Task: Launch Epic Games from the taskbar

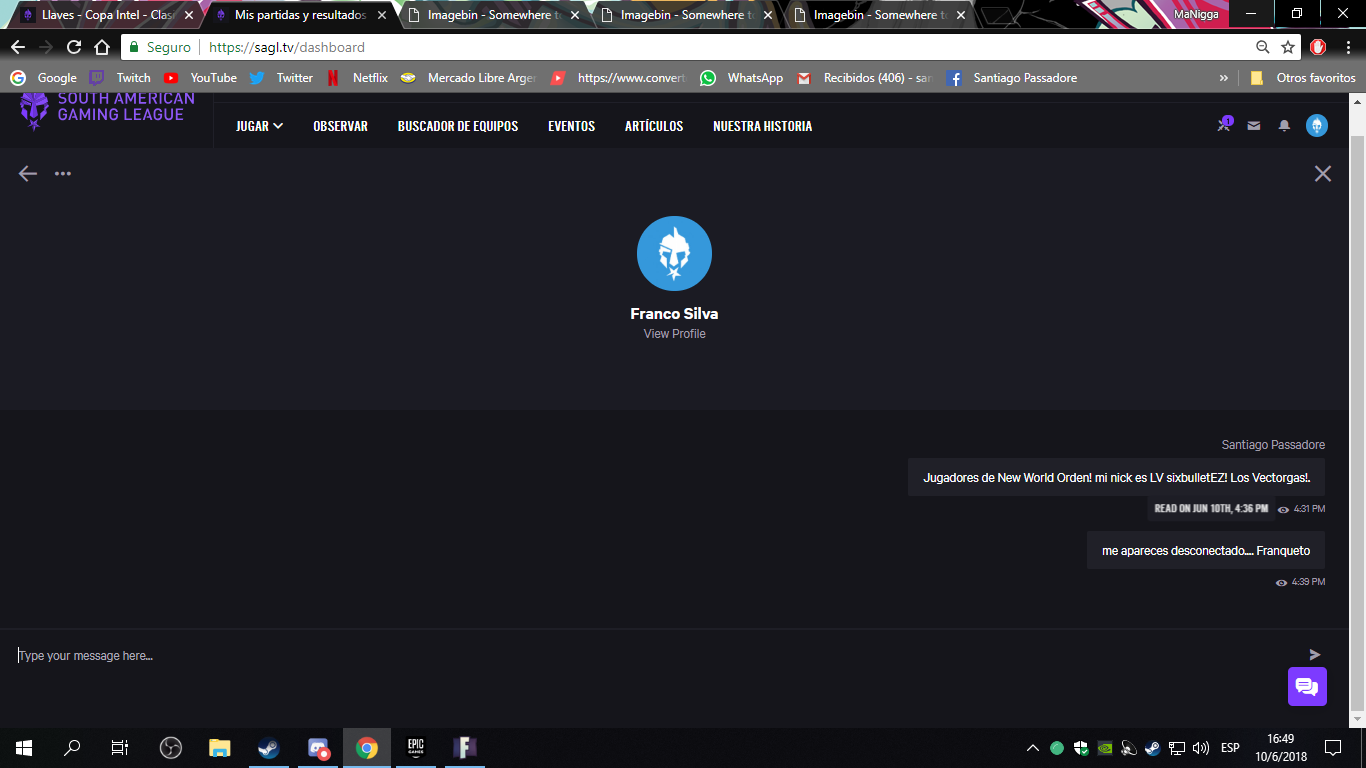Action: (416, 747)
